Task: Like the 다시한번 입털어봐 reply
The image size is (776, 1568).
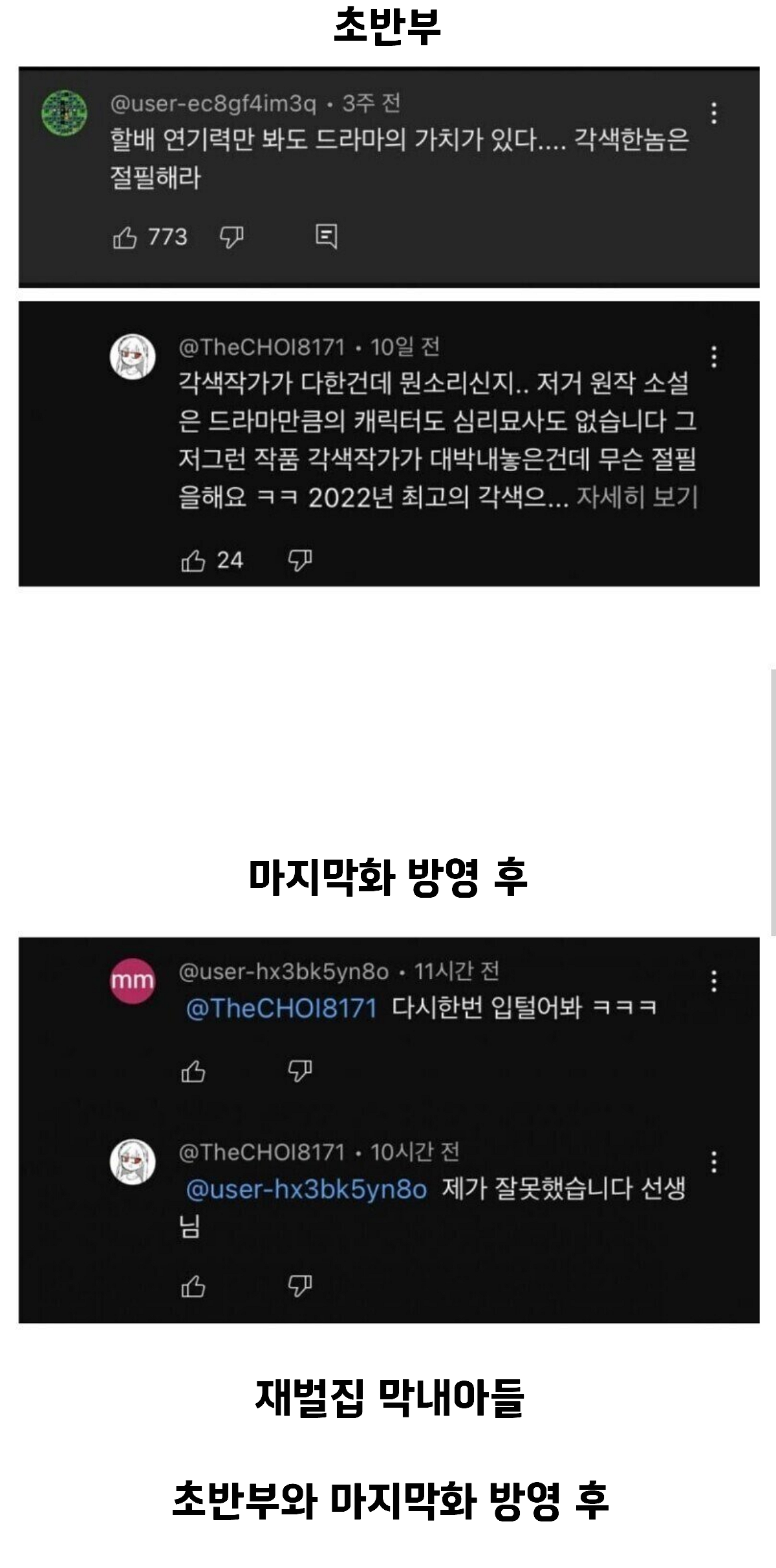Action: [193, 1072]
